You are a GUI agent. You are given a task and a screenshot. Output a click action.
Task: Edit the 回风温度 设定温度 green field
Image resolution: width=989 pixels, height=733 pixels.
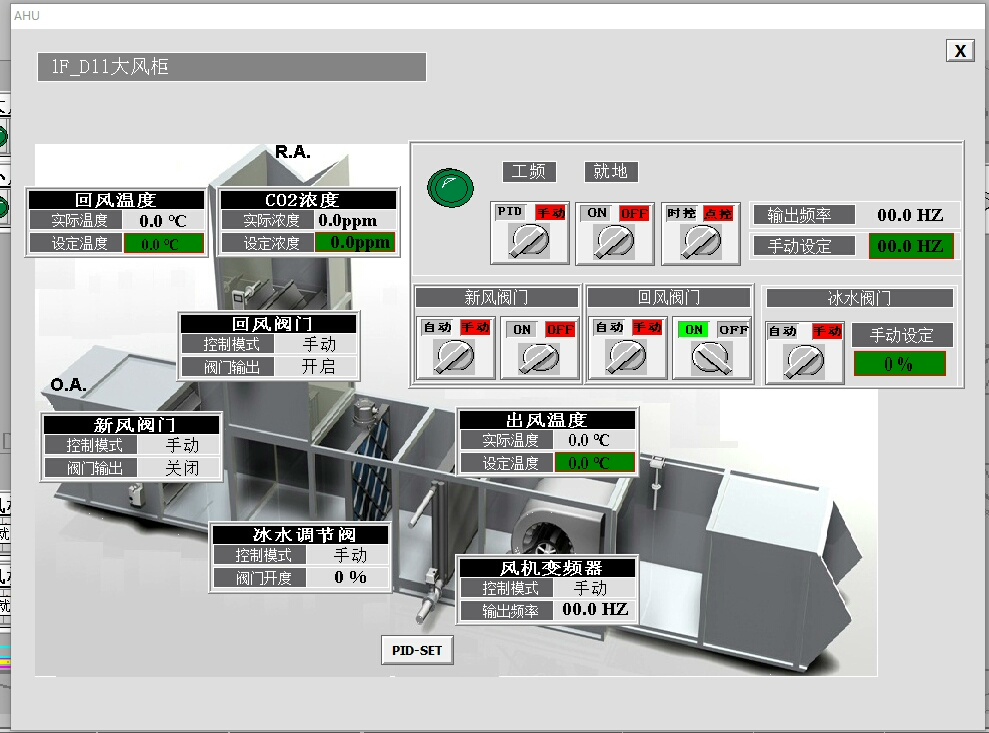pos(164,243)
